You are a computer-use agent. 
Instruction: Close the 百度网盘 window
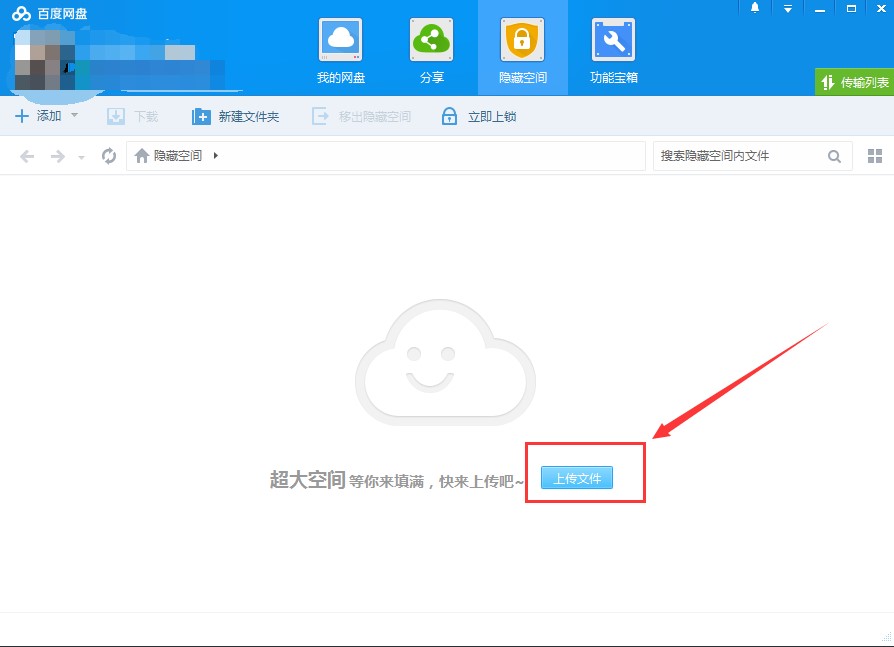coord(881,9)
